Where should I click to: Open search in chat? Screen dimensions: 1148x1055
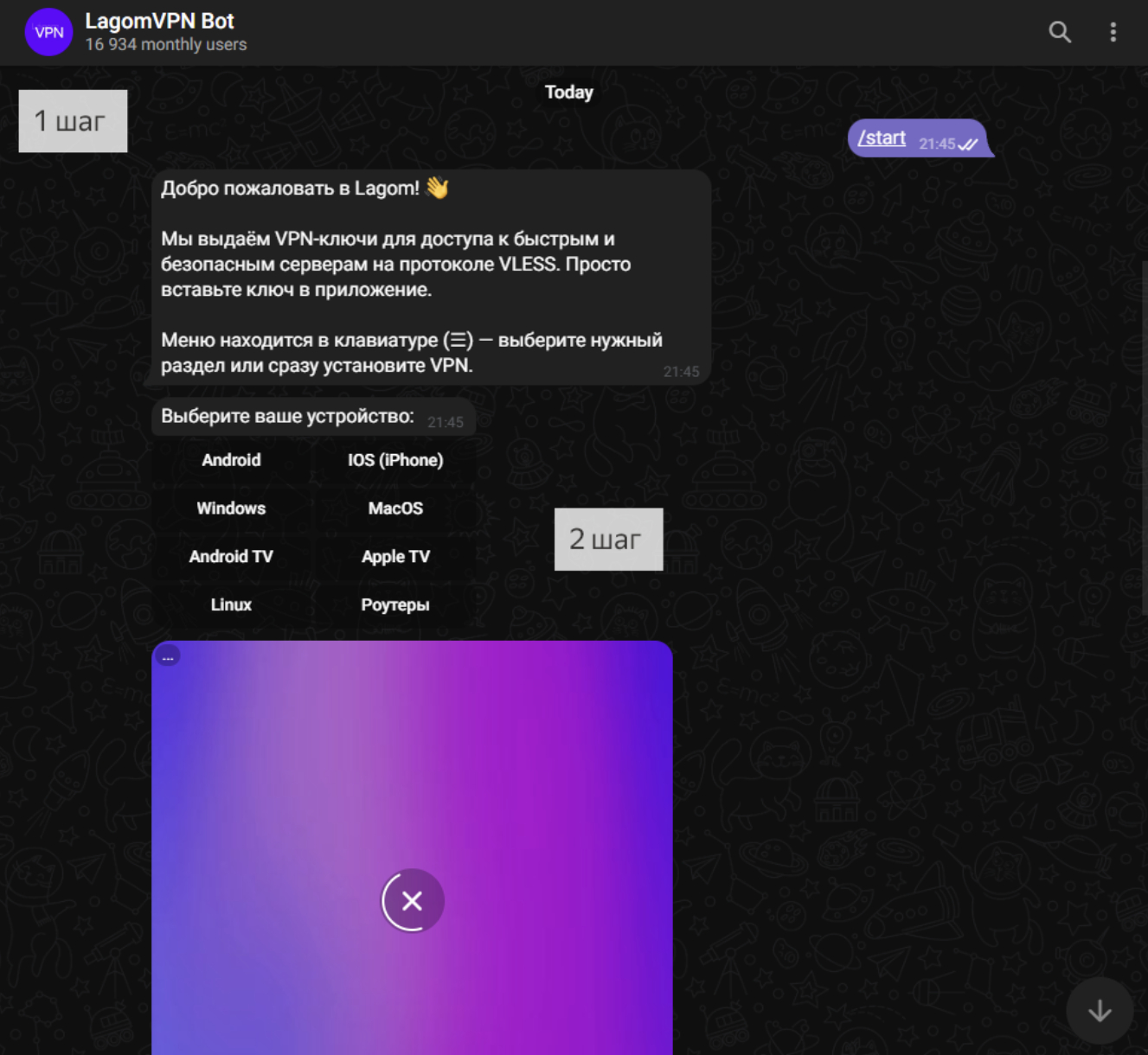[x=1060, y=32]
